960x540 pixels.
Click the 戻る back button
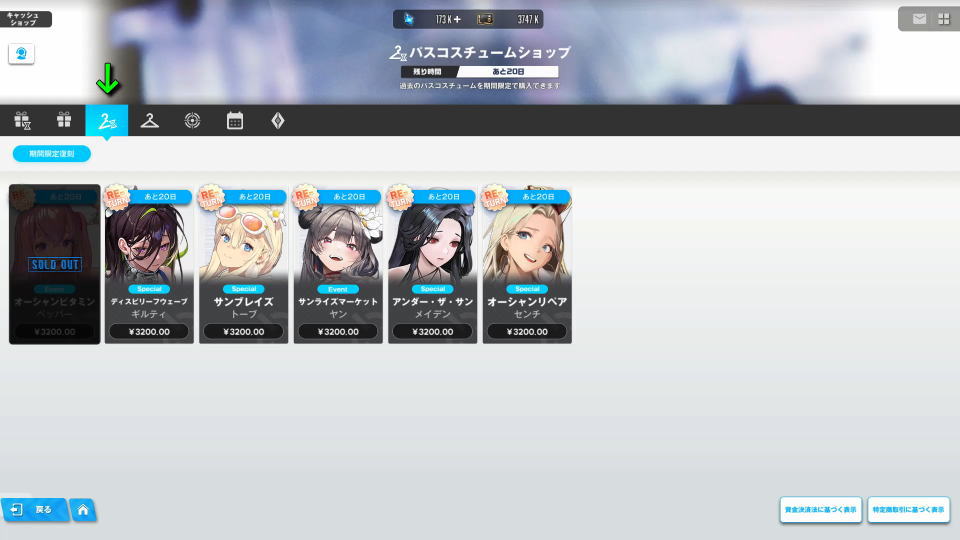click(x=34, y=509)
